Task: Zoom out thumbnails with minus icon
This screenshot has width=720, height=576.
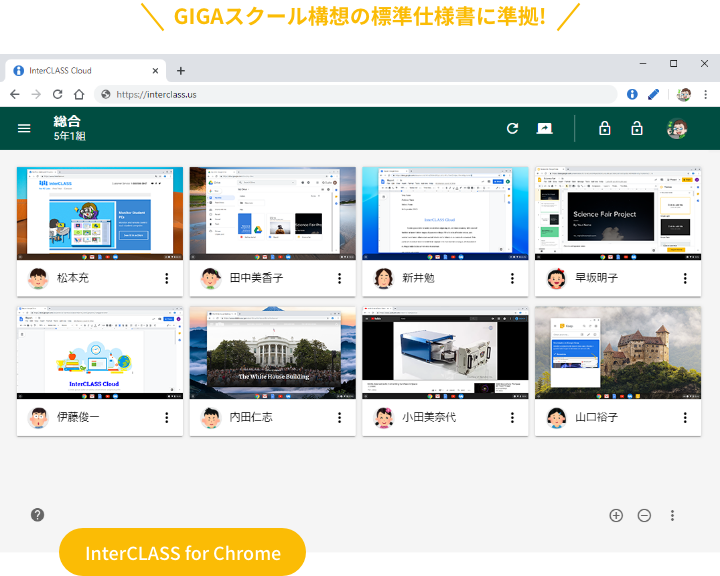Action: tap(644, 515)
